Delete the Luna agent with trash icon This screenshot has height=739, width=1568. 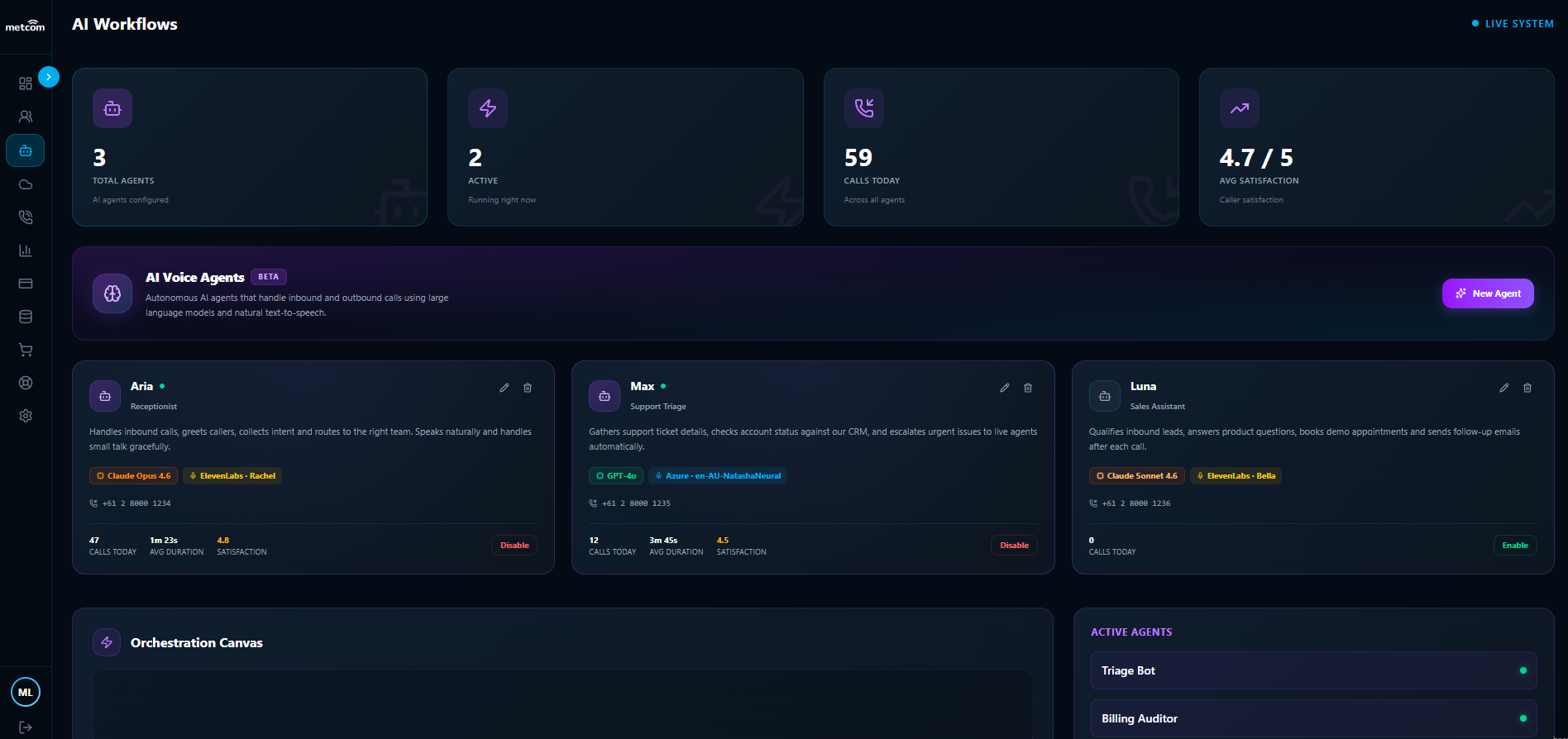(x=1527, y=388)
